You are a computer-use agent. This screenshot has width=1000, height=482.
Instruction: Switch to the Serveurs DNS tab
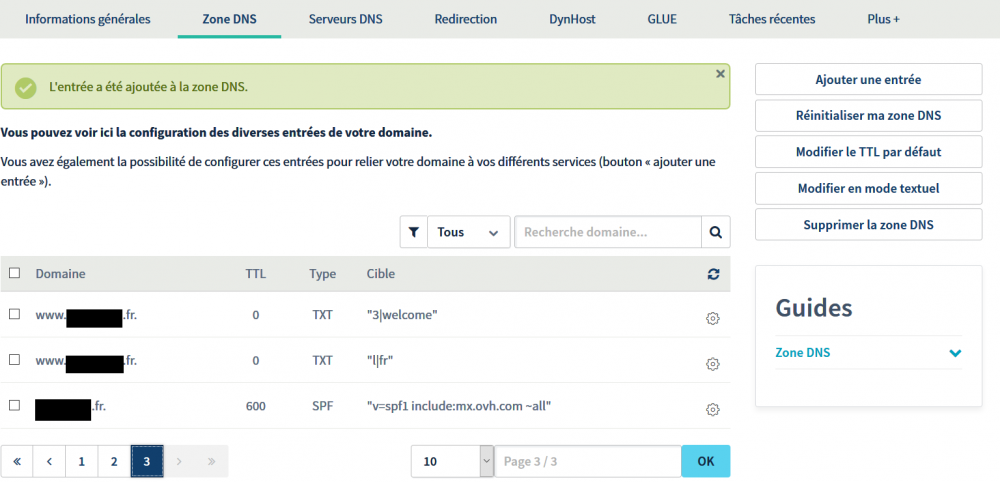(x=345, y=19)
